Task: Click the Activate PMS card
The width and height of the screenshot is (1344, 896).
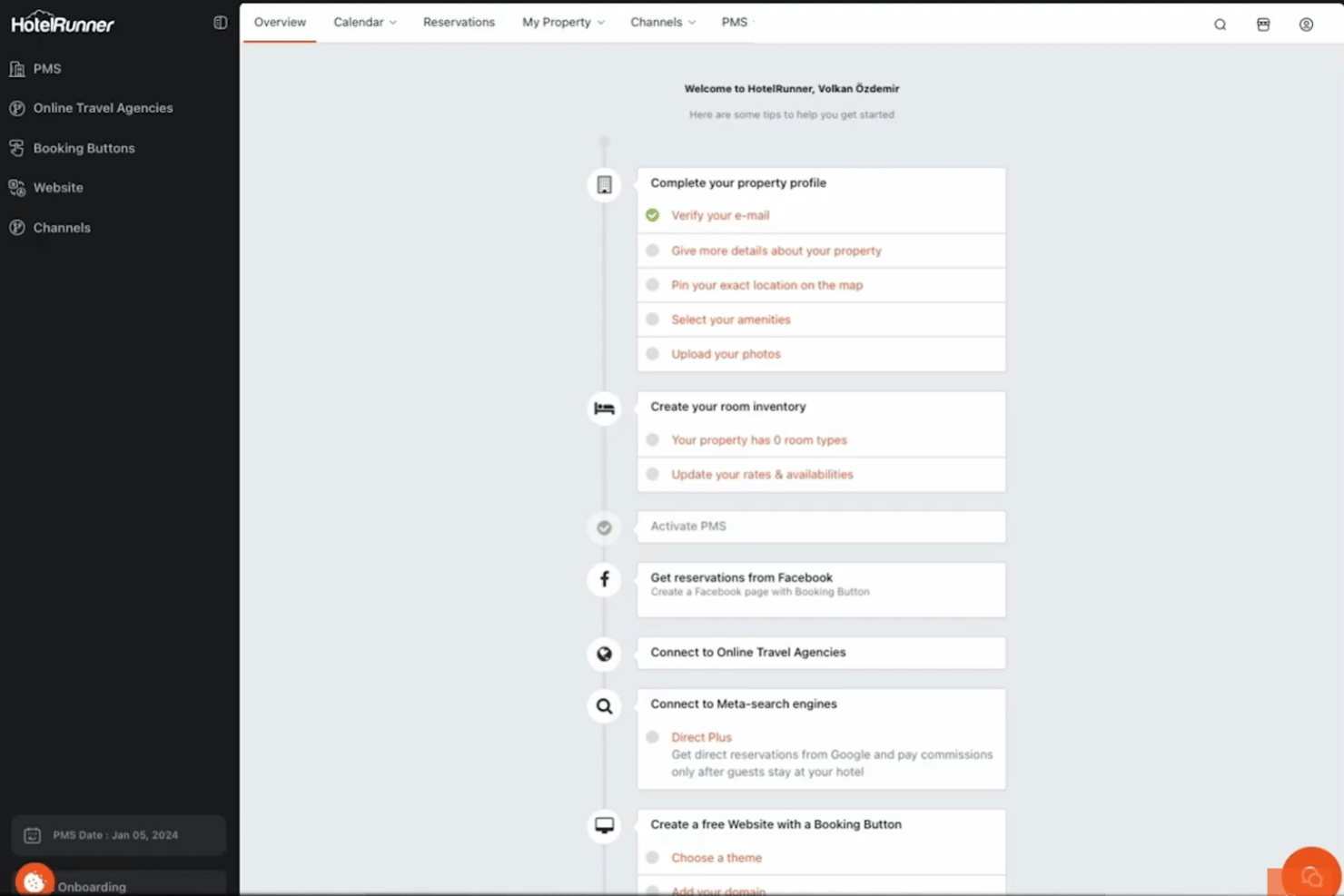Action: click(821, 527)
